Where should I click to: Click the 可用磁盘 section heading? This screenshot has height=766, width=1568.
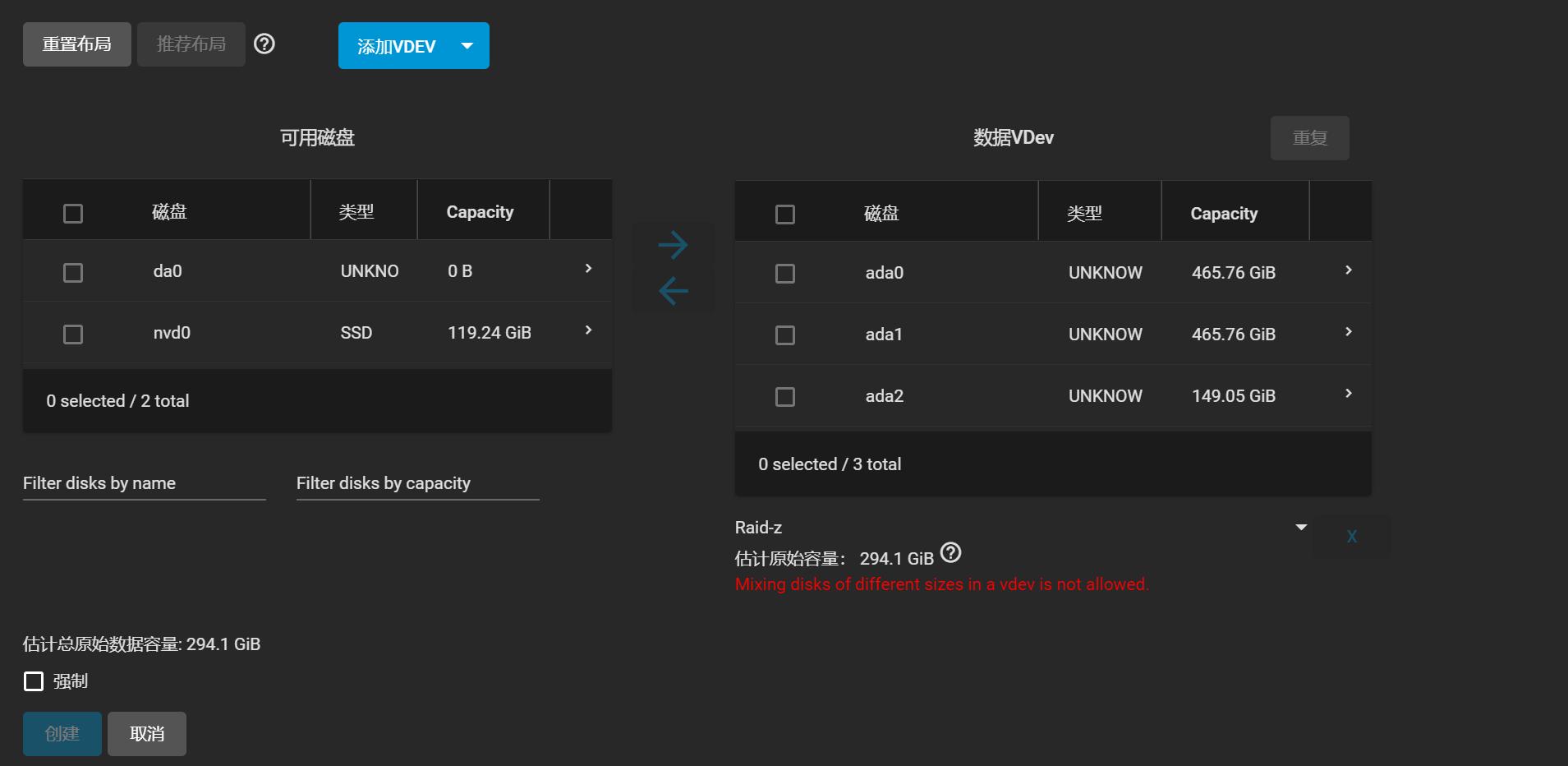point(317,137)
